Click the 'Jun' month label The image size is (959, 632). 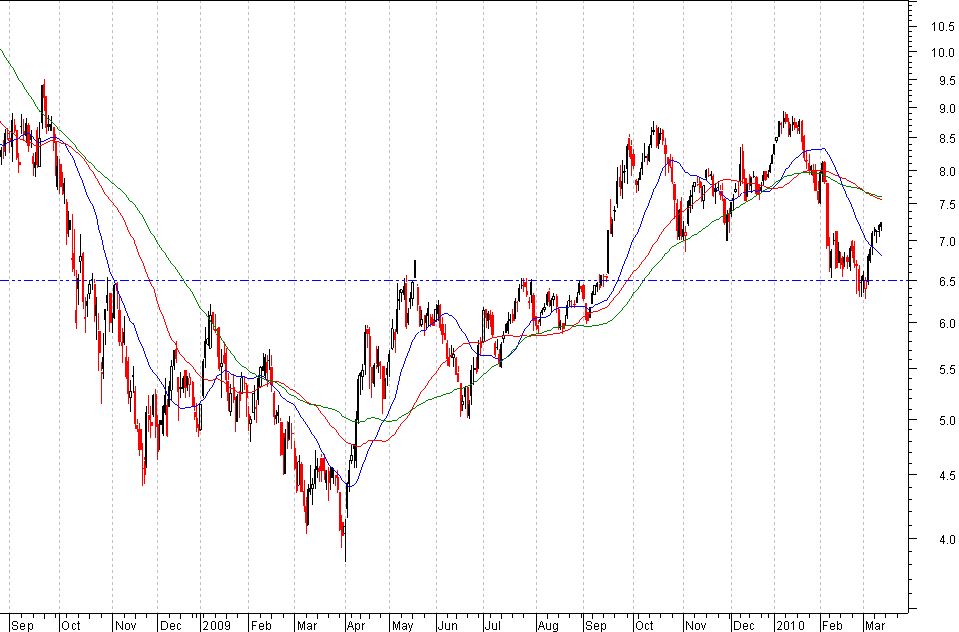point(448,625)
